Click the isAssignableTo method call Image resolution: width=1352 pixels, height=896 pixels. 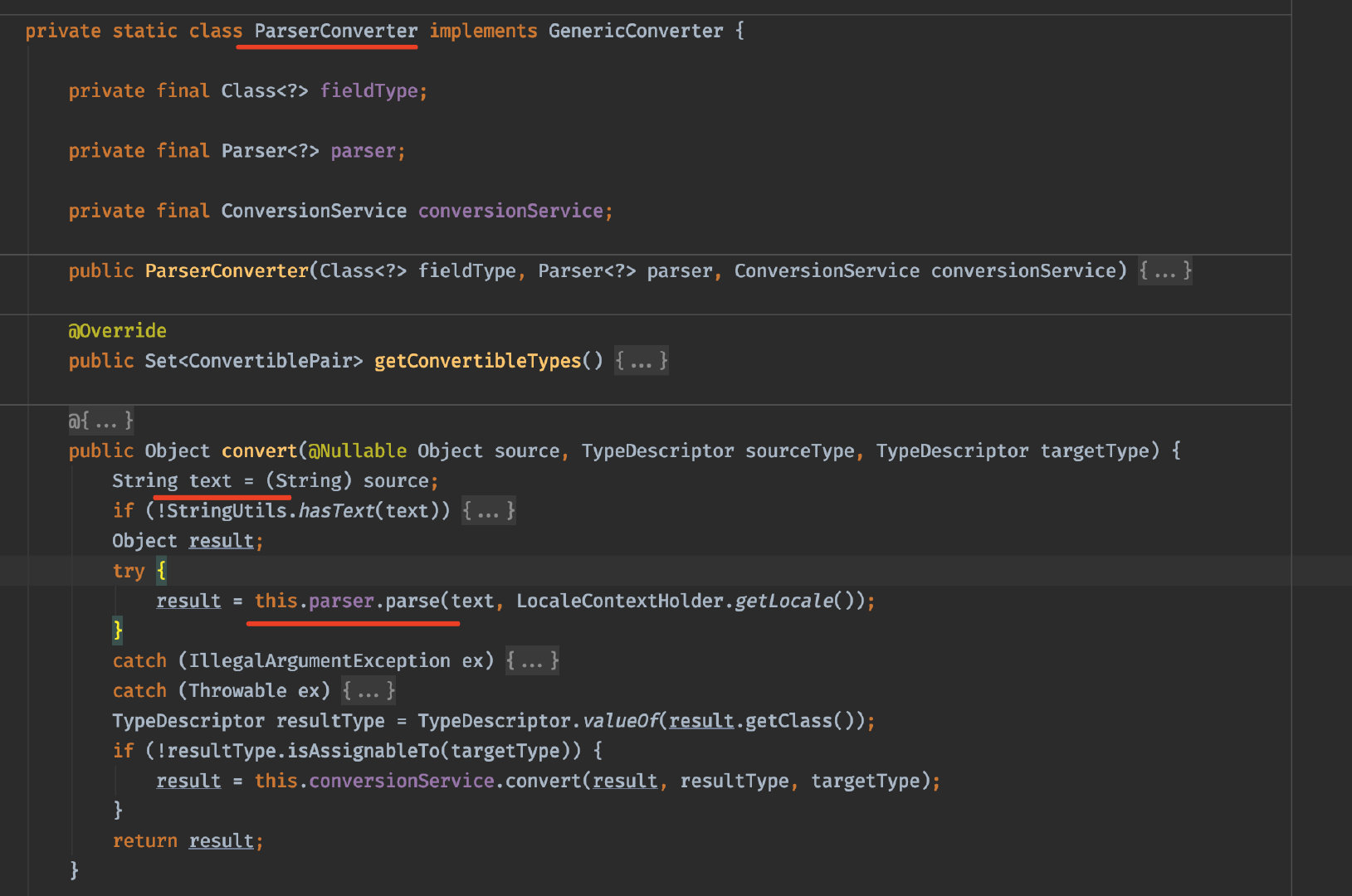coord(363,751)
